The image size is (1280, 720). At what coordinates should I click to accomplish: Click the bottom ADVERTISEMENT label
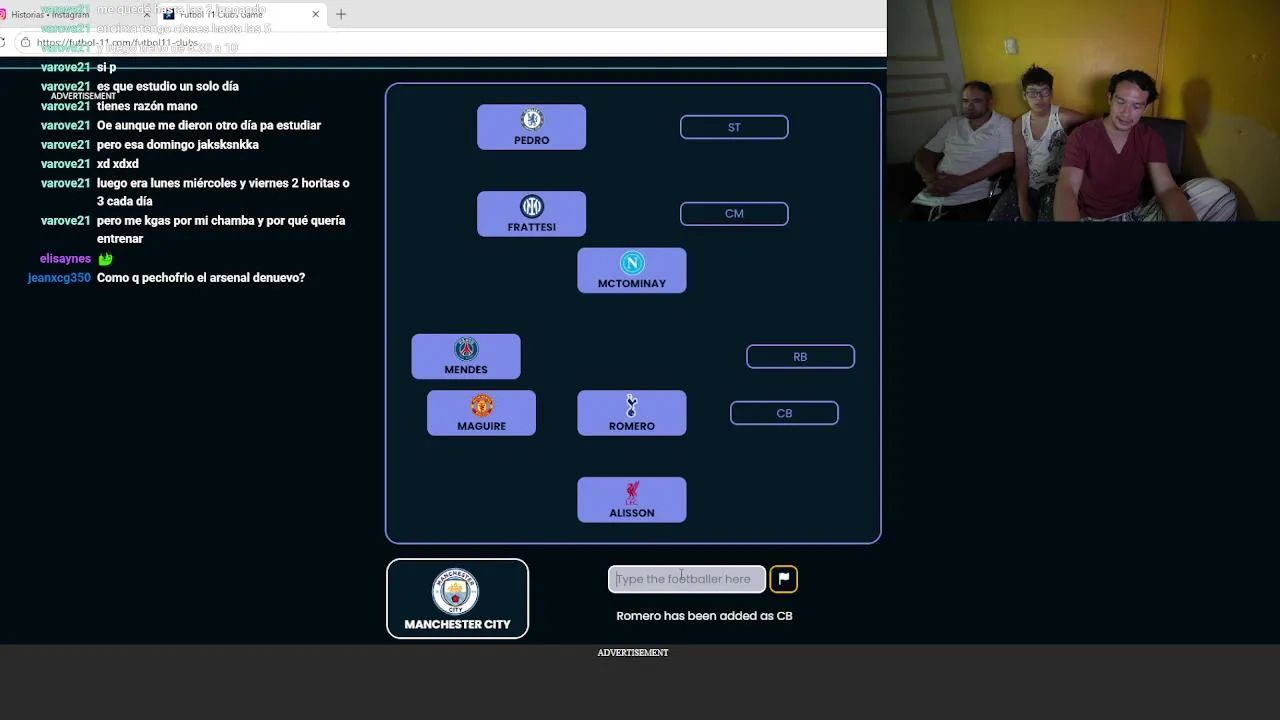[x=633, y=653]
